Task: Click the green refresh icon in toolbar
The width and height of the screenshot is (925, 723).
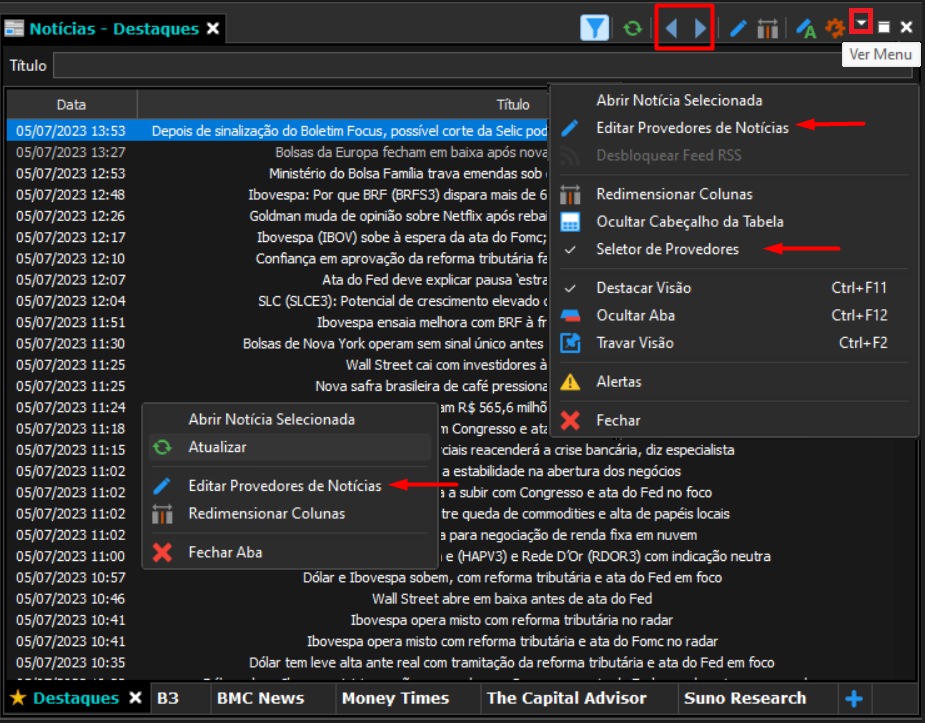Action: point(632,28)
